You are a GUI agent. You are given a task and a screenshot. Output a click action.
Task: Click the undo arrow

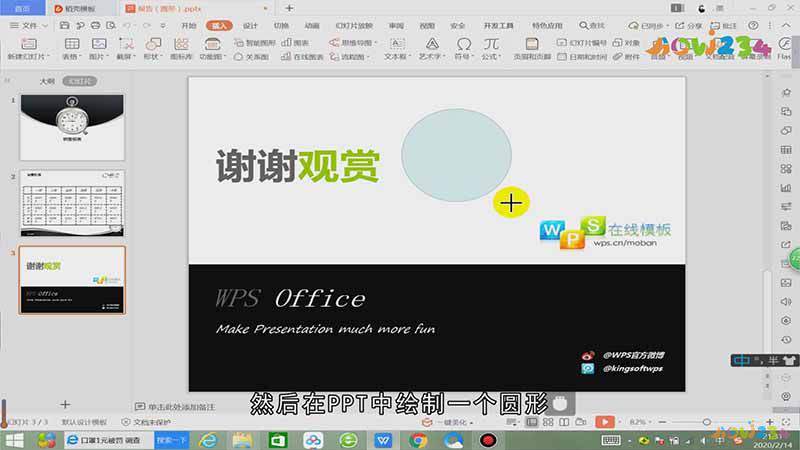coord(127,25)
